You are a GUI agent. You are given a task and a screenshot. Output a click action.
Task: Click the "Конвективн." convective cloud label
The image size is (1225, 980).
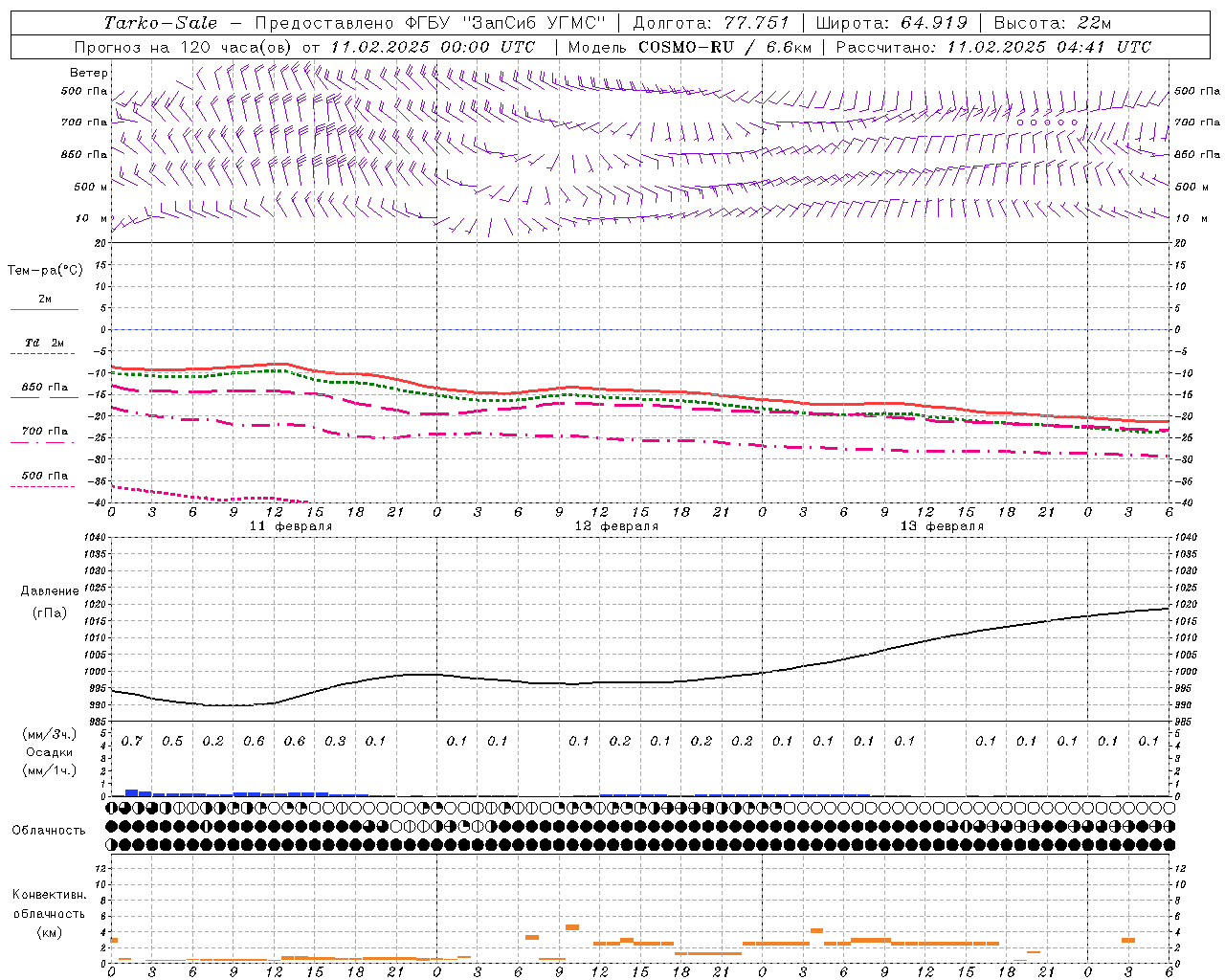(x=50, y=895)
